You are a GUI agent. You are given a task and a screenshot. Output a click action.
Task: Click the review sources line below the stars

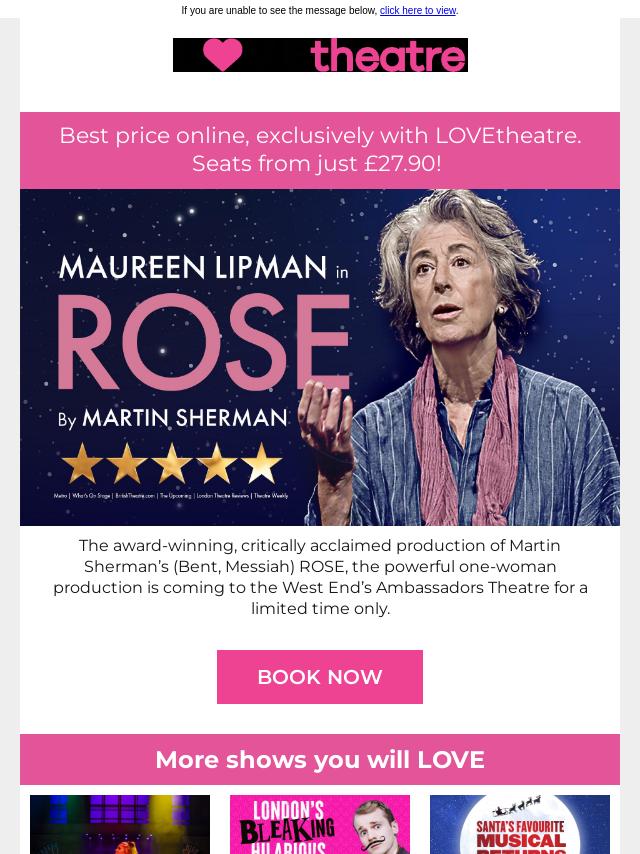click(171, 496)
